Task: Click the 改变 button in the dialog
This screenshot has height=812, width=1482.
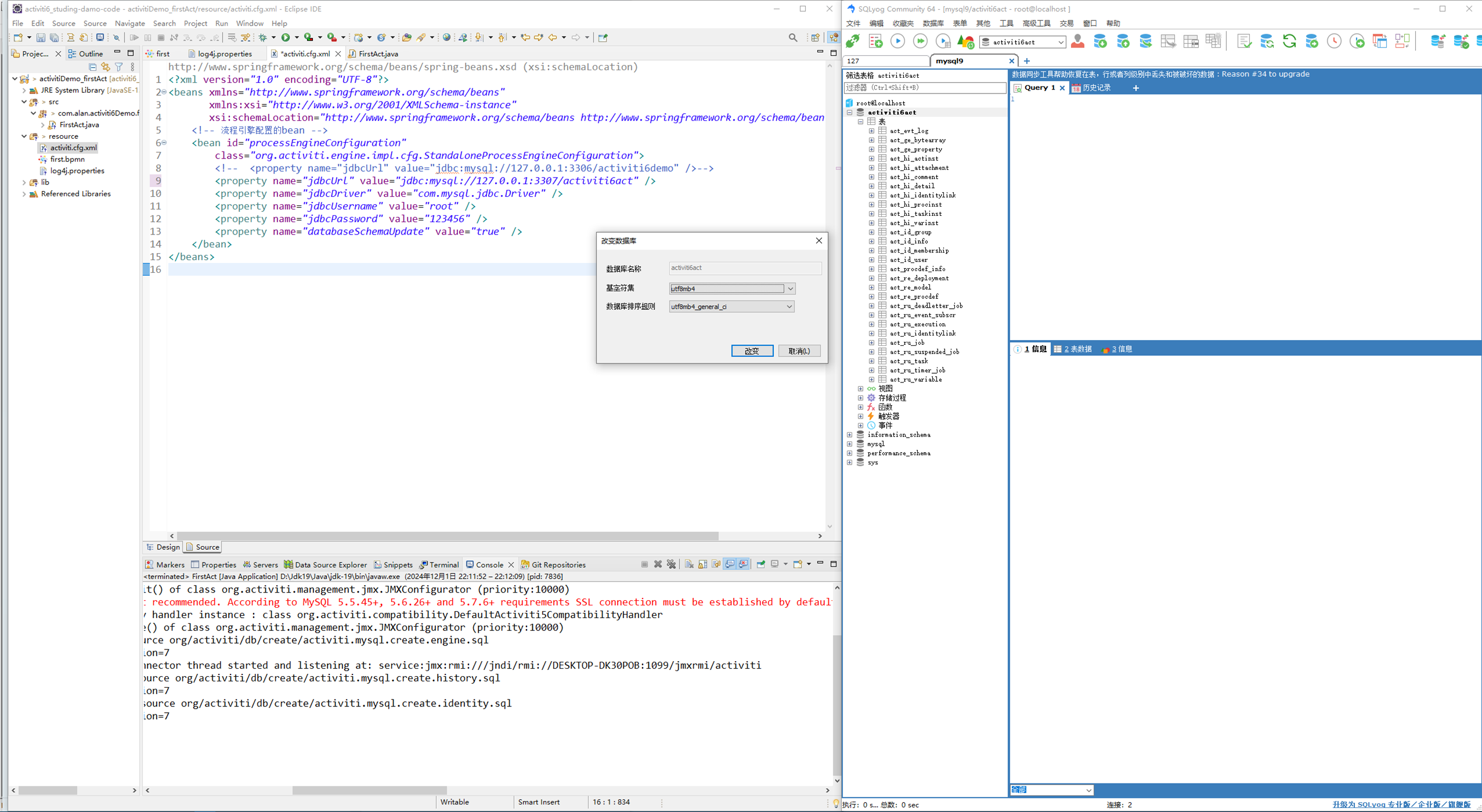Action: 752,351
